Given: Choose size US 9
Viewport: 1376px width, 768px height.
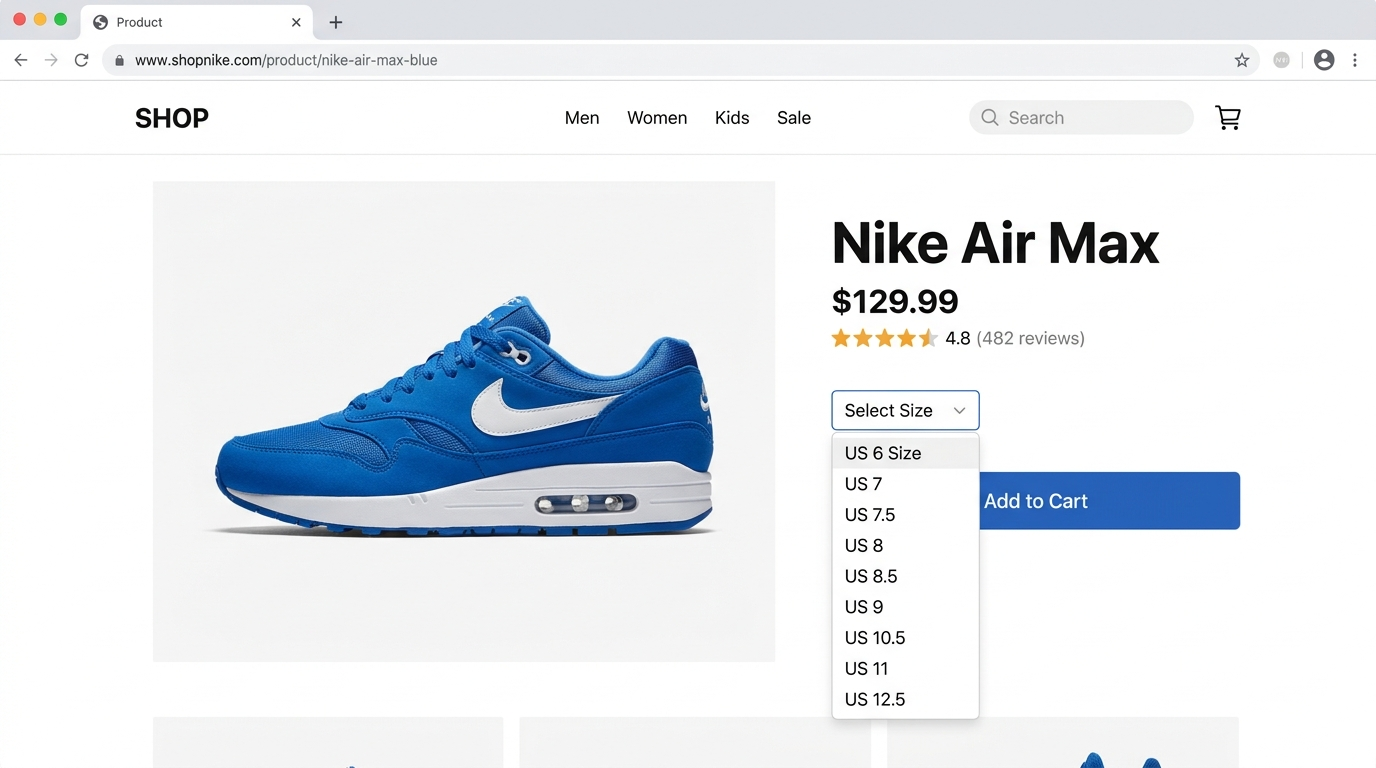Looking at the screenshot, I should click(905, 607).
